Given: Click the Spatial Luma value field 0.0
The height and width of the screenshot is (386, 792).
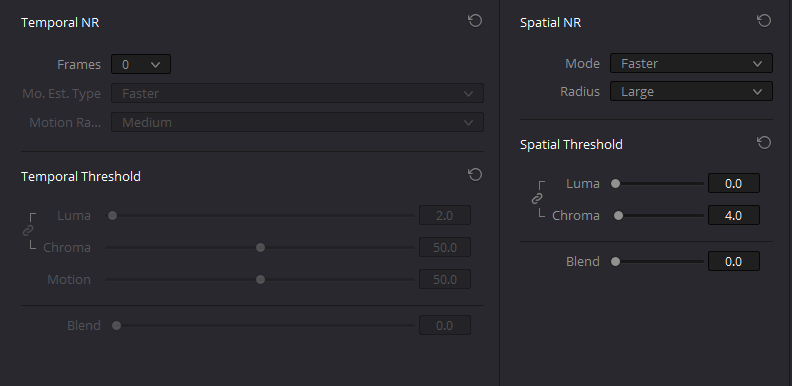Looking at the screenshot, I should click(733, 183).
